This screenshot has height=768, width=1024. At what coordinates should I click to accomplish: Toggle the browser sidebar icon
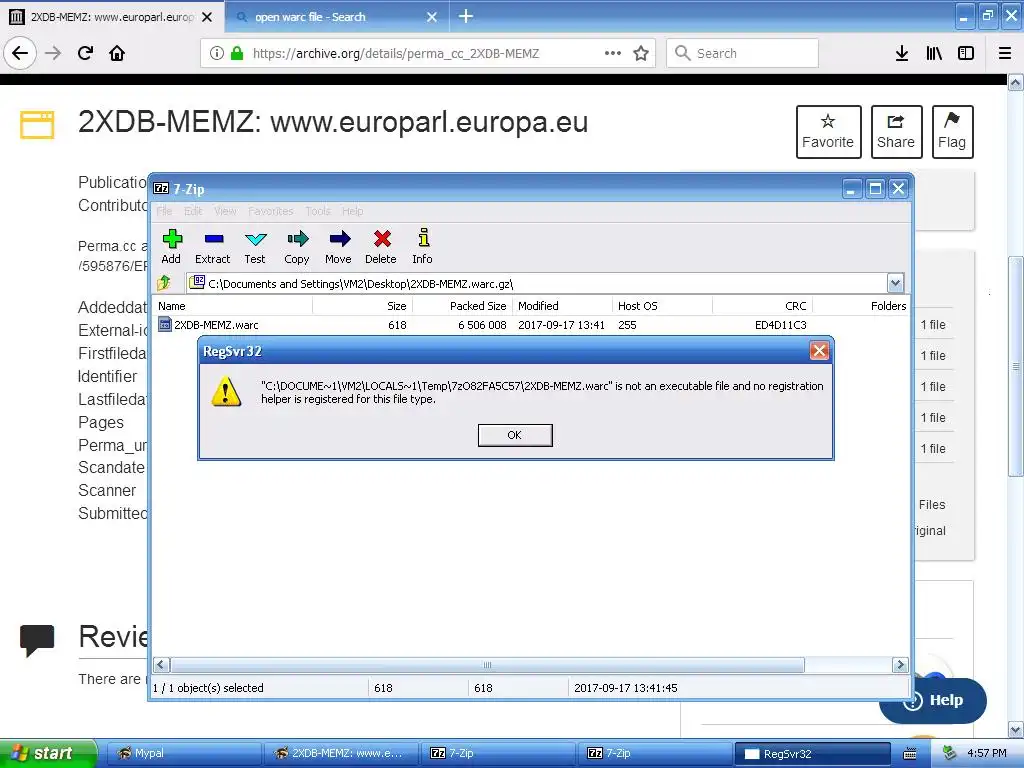(x=966, y=53)
